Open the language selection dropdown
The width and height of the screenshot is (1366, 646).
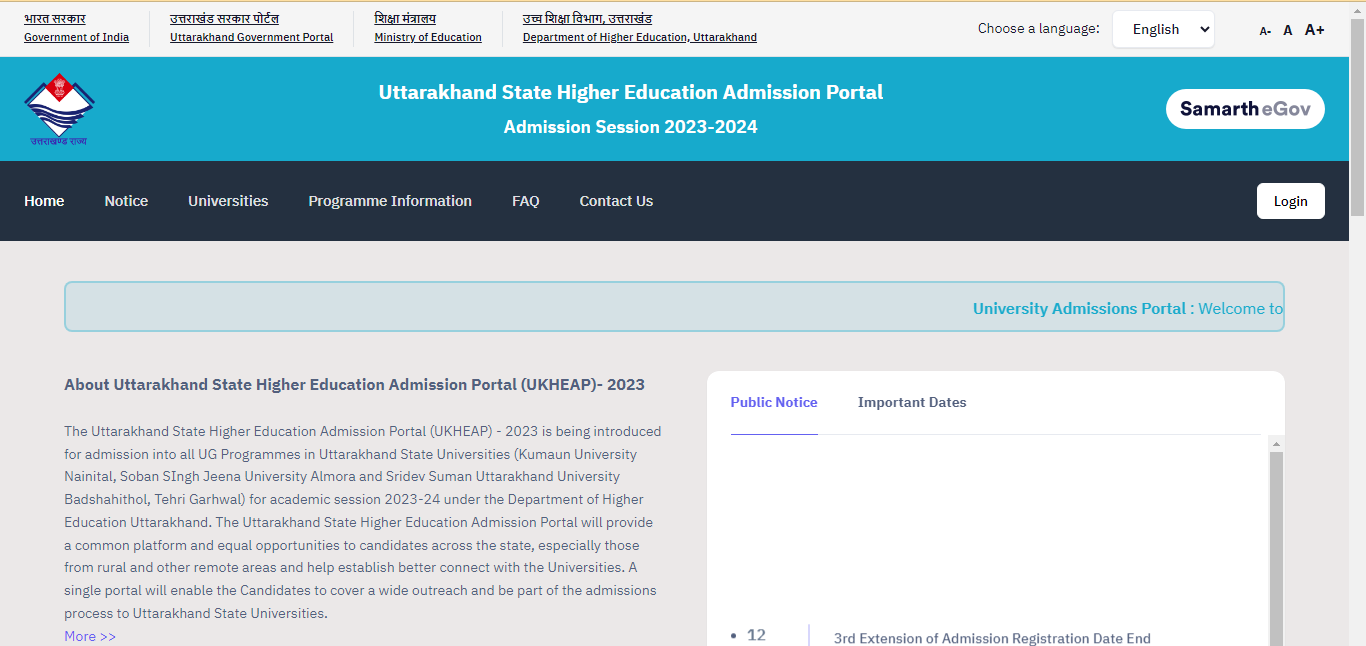click(1164, 29)
